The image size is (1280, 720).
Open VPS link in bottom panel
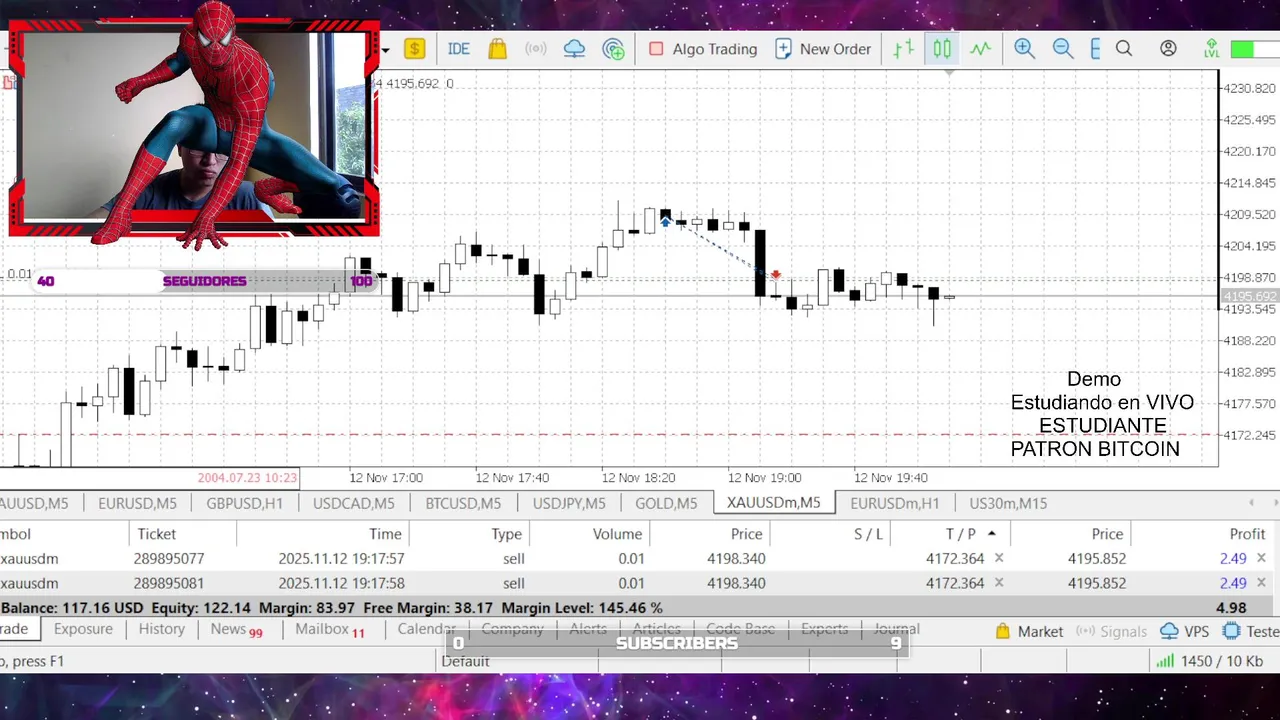1184,631
